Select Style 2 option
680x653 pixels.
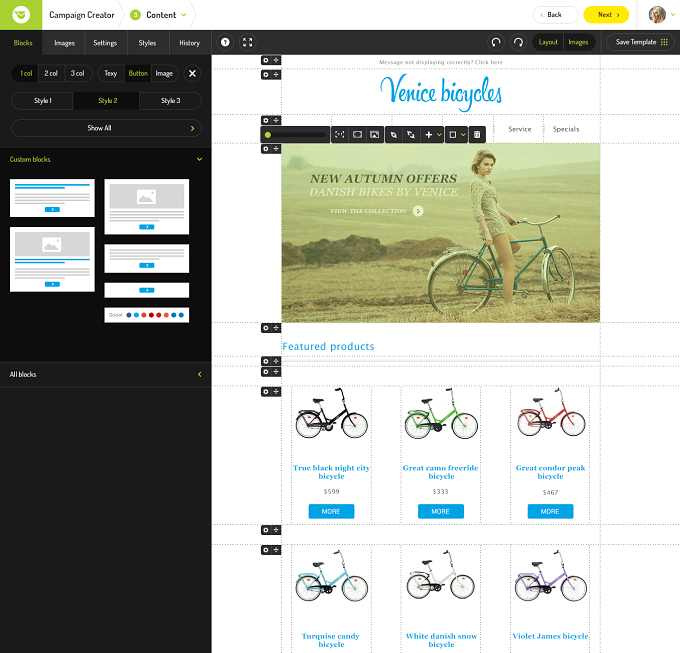coord(108,101)
